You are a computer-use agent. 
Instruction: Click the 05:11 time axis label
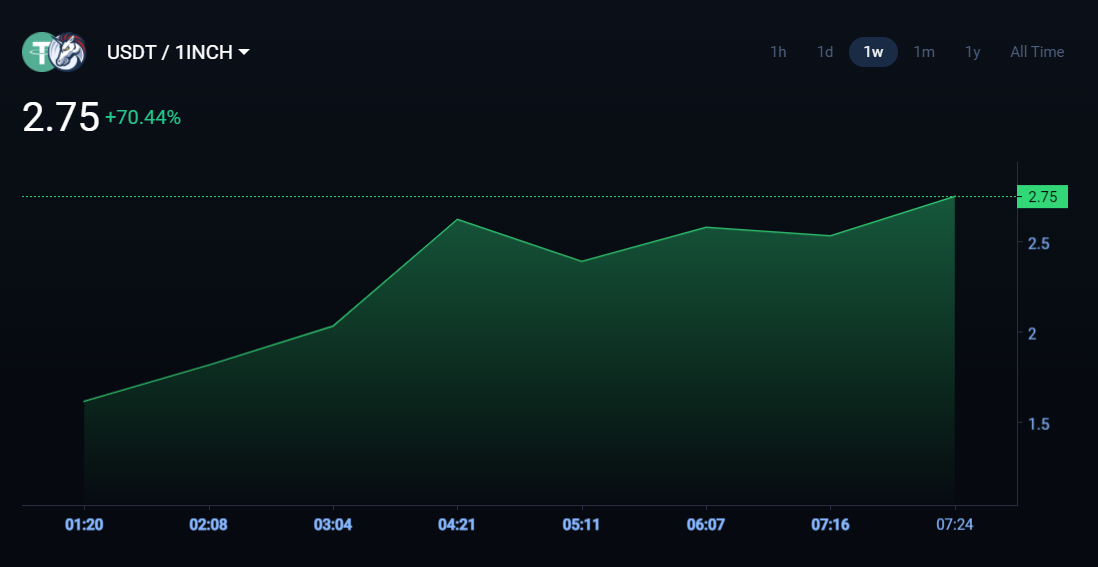coord(581,524)
